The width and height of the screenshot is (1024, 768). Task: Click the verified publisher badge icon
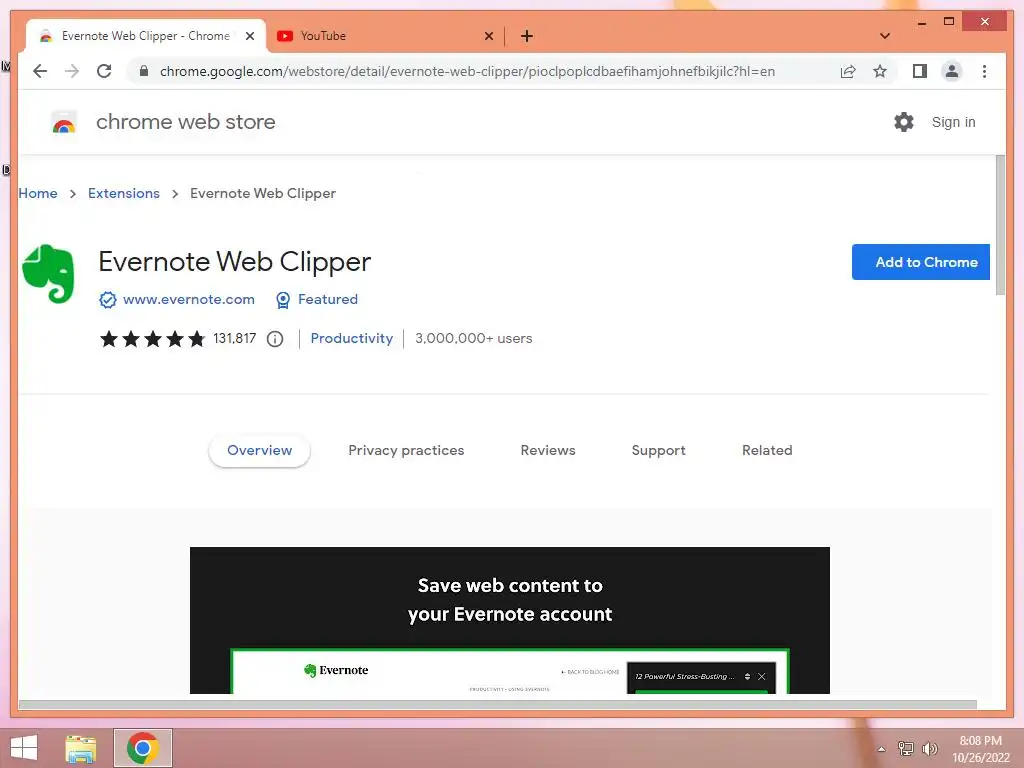click(x=108, y=300)
